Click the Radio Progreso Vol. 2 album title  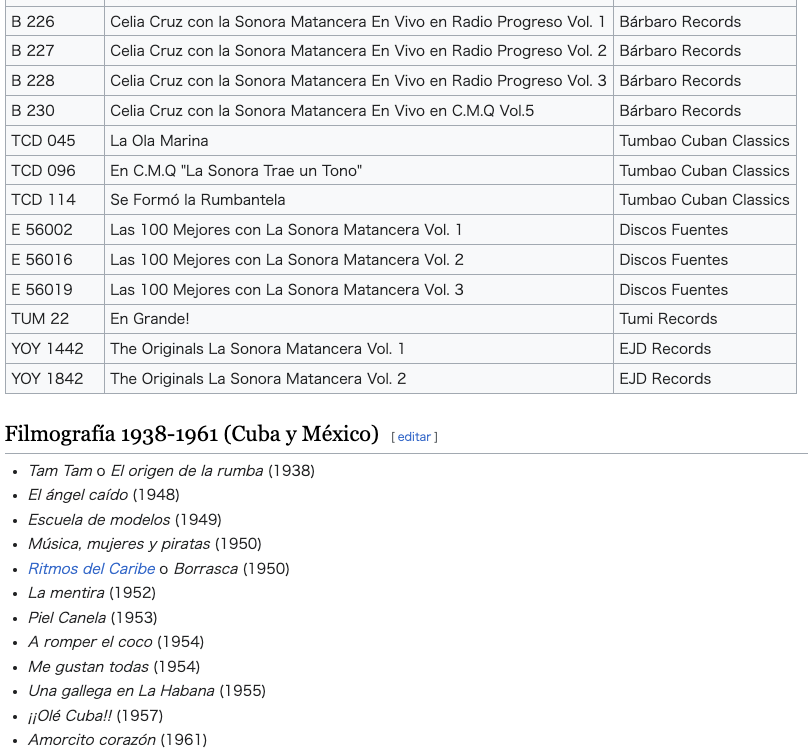(x=358, y=51)
